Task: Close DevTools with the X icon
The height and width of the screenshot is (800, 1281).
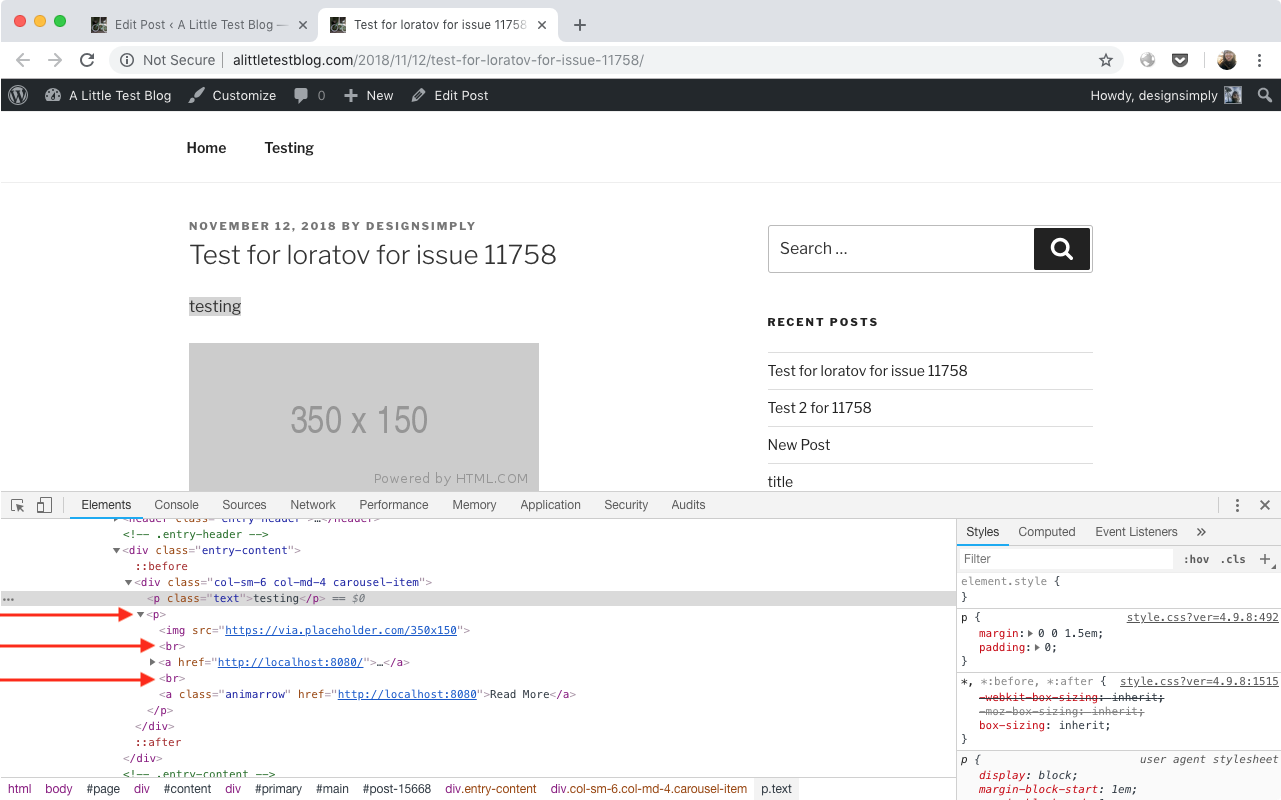Action: [1265, 505]
